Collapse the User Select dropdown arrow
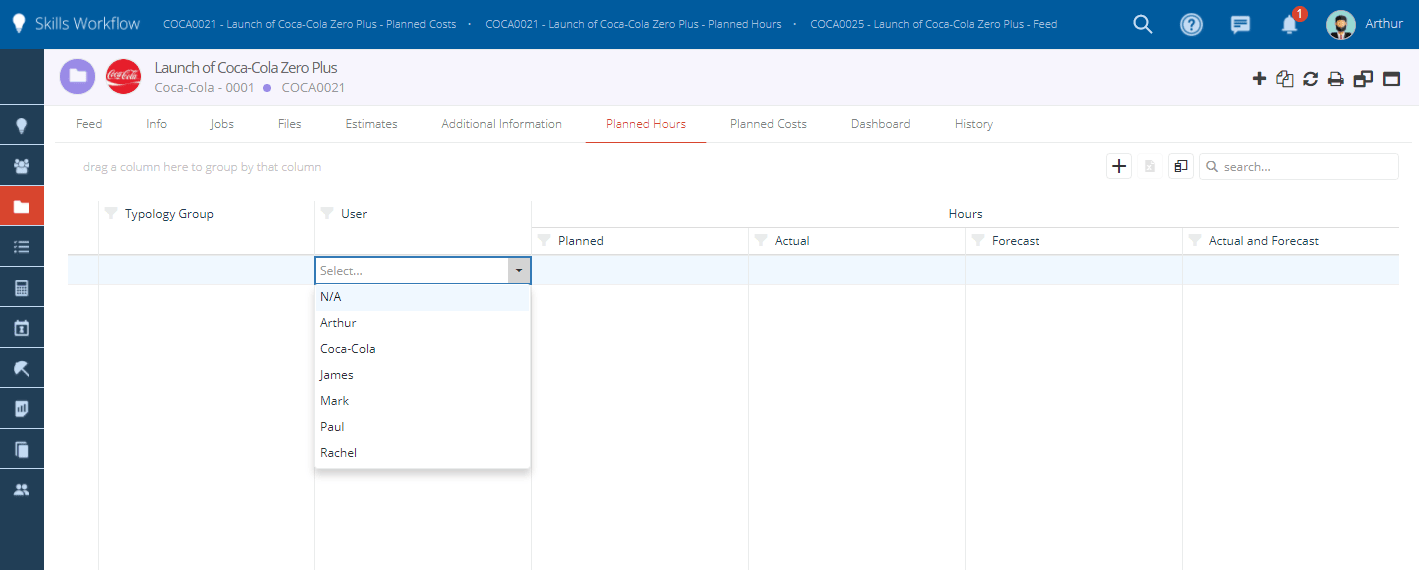The image size is (1419, 570). pyautogui.click(x=518, y=271)
